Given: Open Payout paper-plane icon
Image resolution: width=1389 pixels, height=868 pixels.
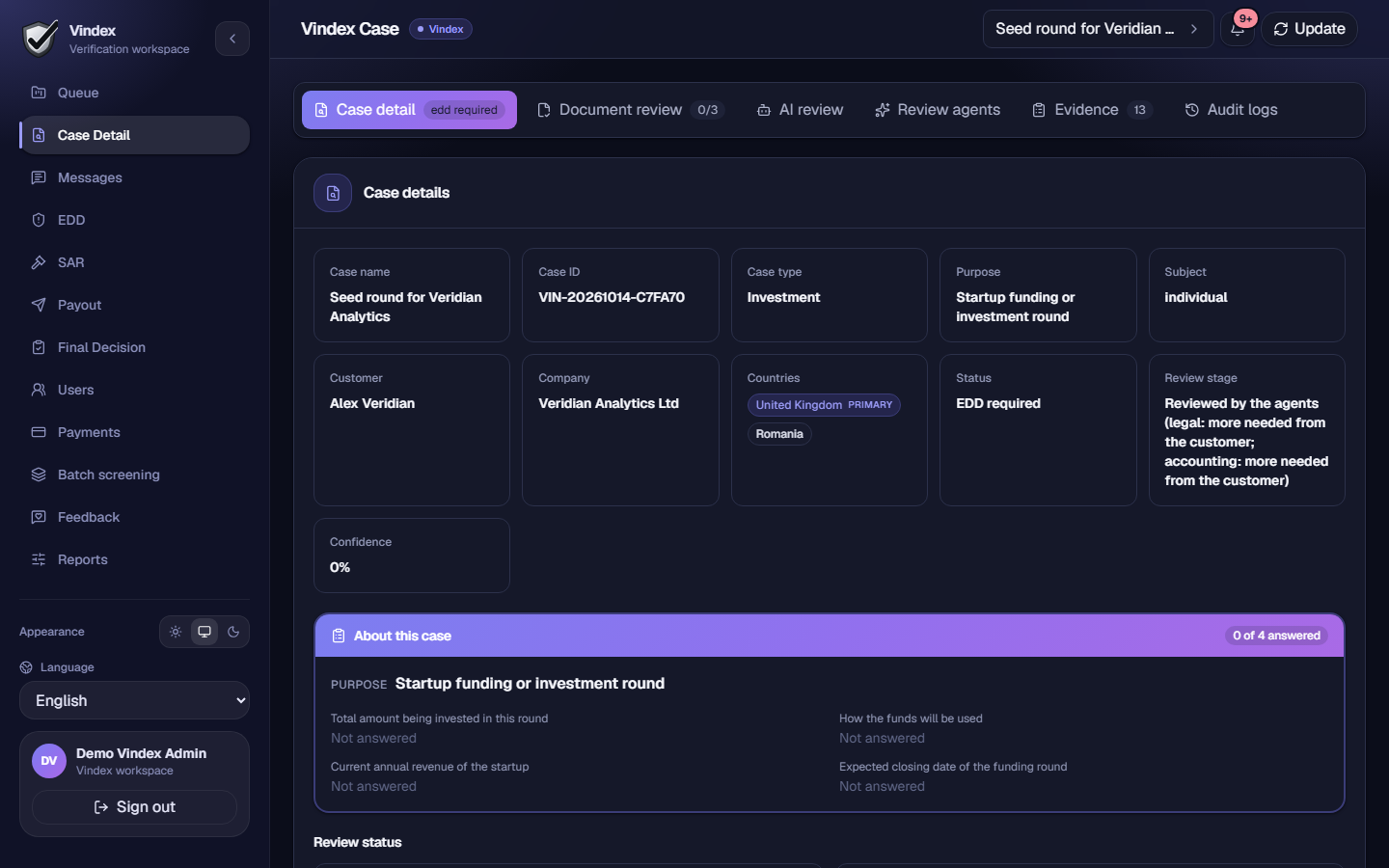Looking at the screenshot, I should [x=39, y=305].
